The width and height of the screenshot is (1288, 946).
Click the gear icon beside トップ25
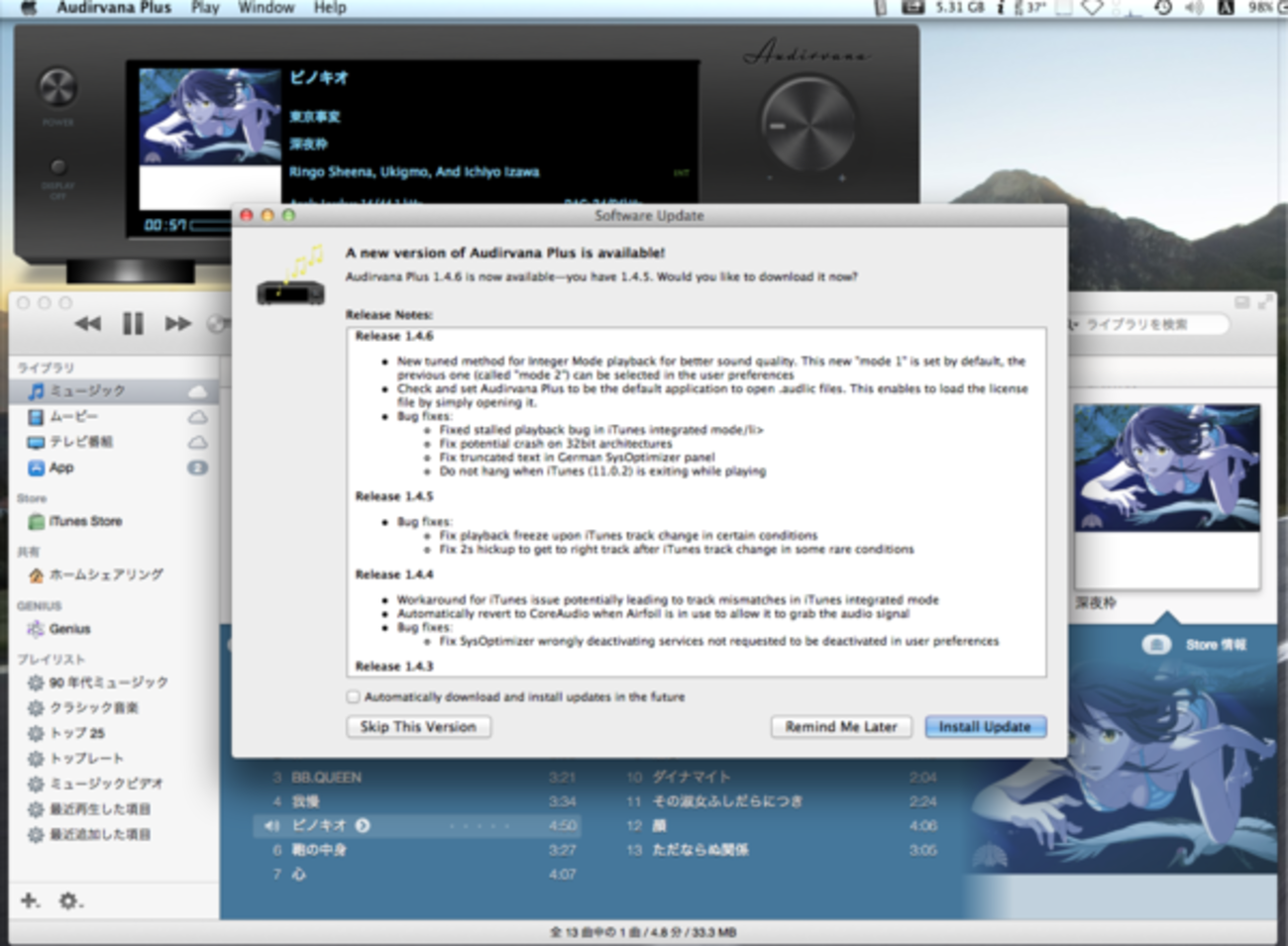(x=36, y=733)
